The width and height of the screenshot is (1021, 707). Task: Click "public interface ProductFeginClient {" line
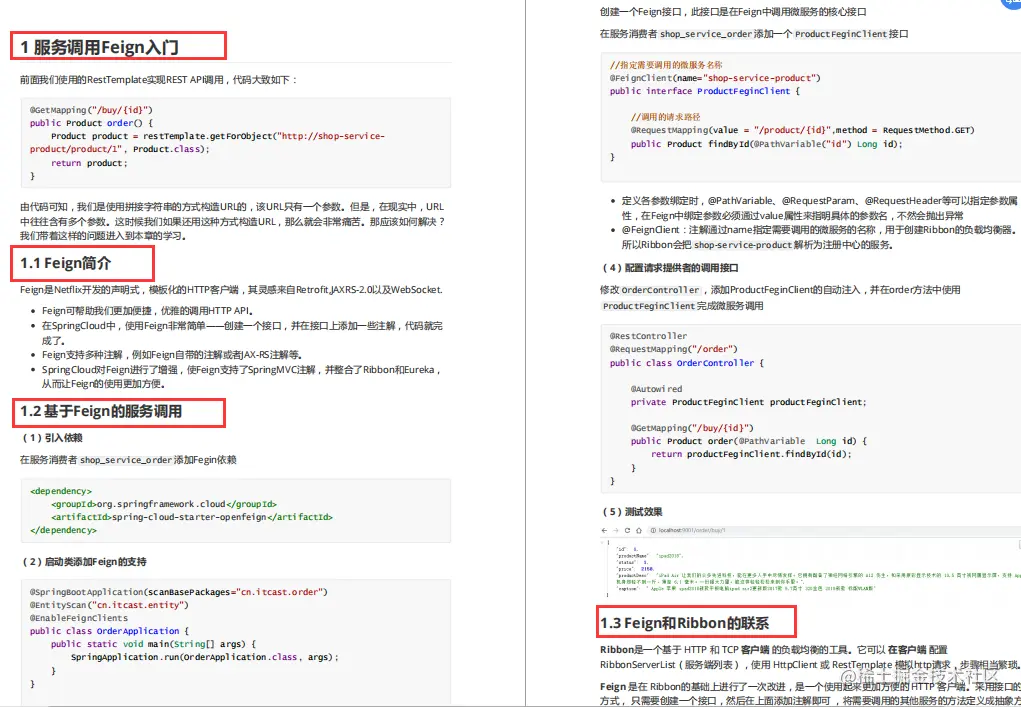coord(705,91)
